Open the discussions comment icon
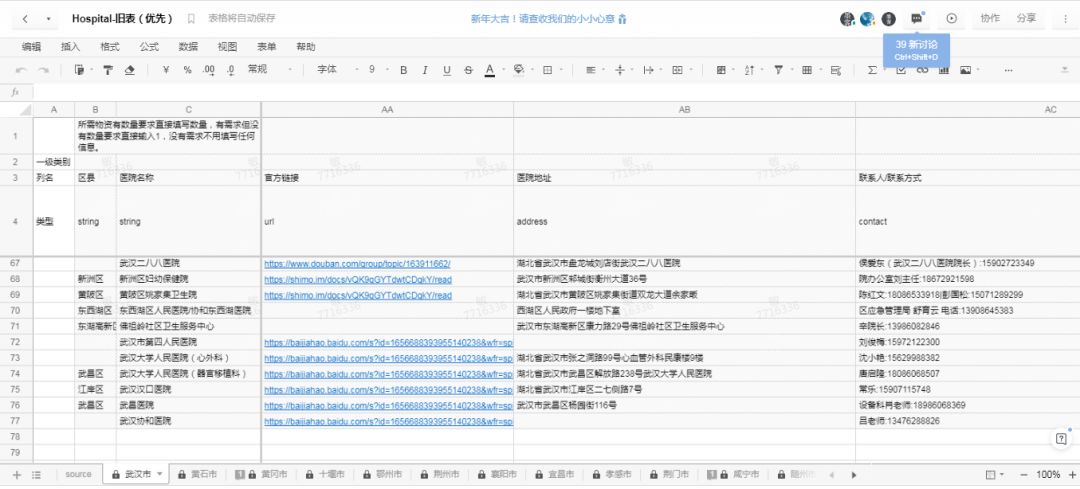This screenshot has height=489, width=1080. 917,19
